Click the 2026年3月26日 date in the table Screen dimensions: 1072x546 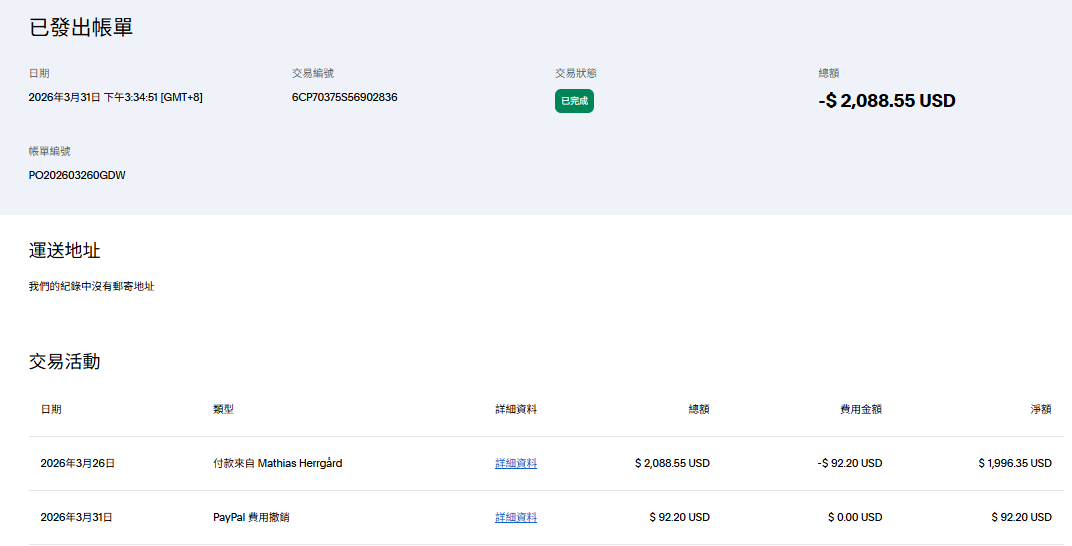[x=77, y=464]
